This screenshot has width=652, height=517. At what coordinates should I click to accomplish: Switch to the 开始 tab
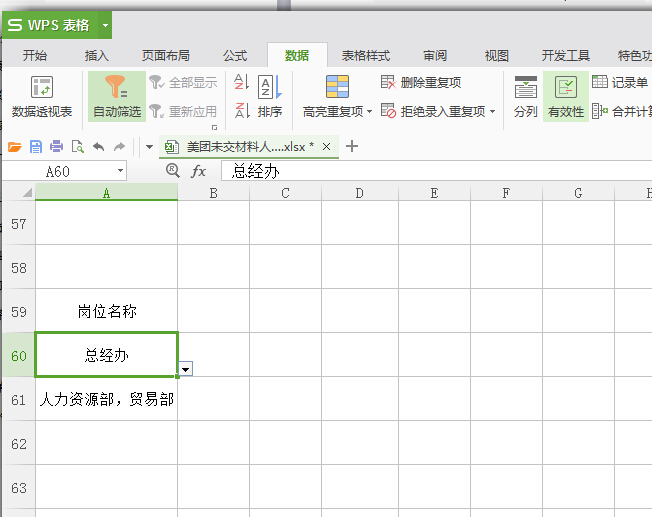(35, 55)
